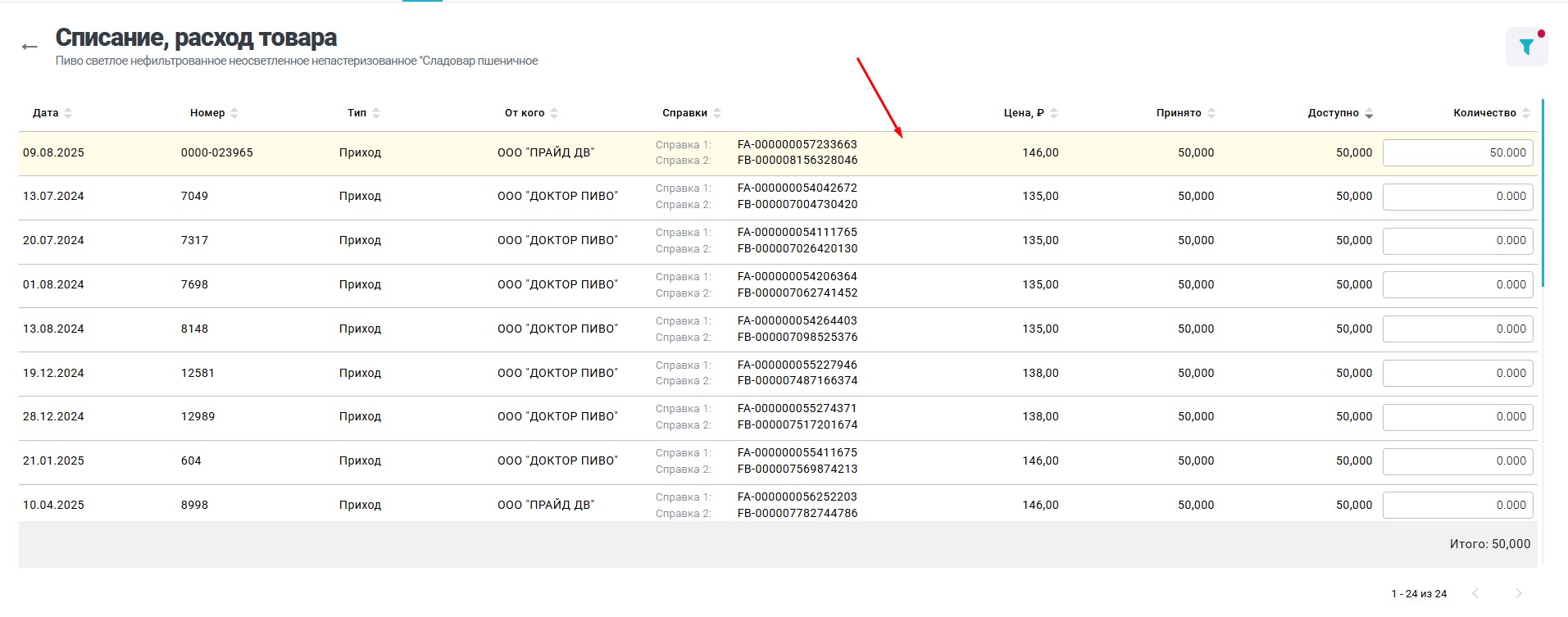Sort by От кого column arrows
The height and width of the screenshot is (617, 1568).
554,113
